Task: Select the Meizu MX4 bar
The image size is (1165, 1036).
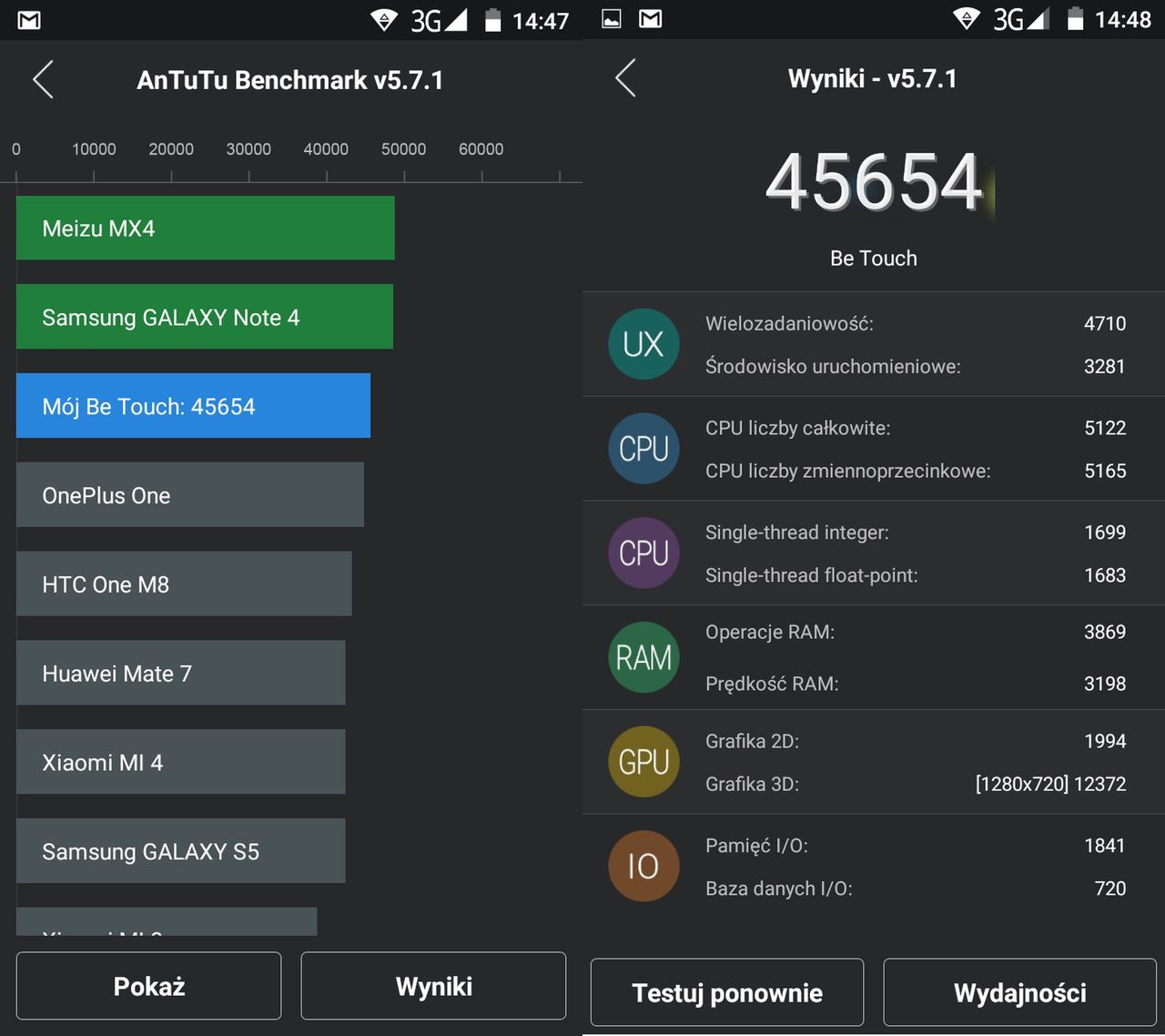Action: click(x=206, y=228)
